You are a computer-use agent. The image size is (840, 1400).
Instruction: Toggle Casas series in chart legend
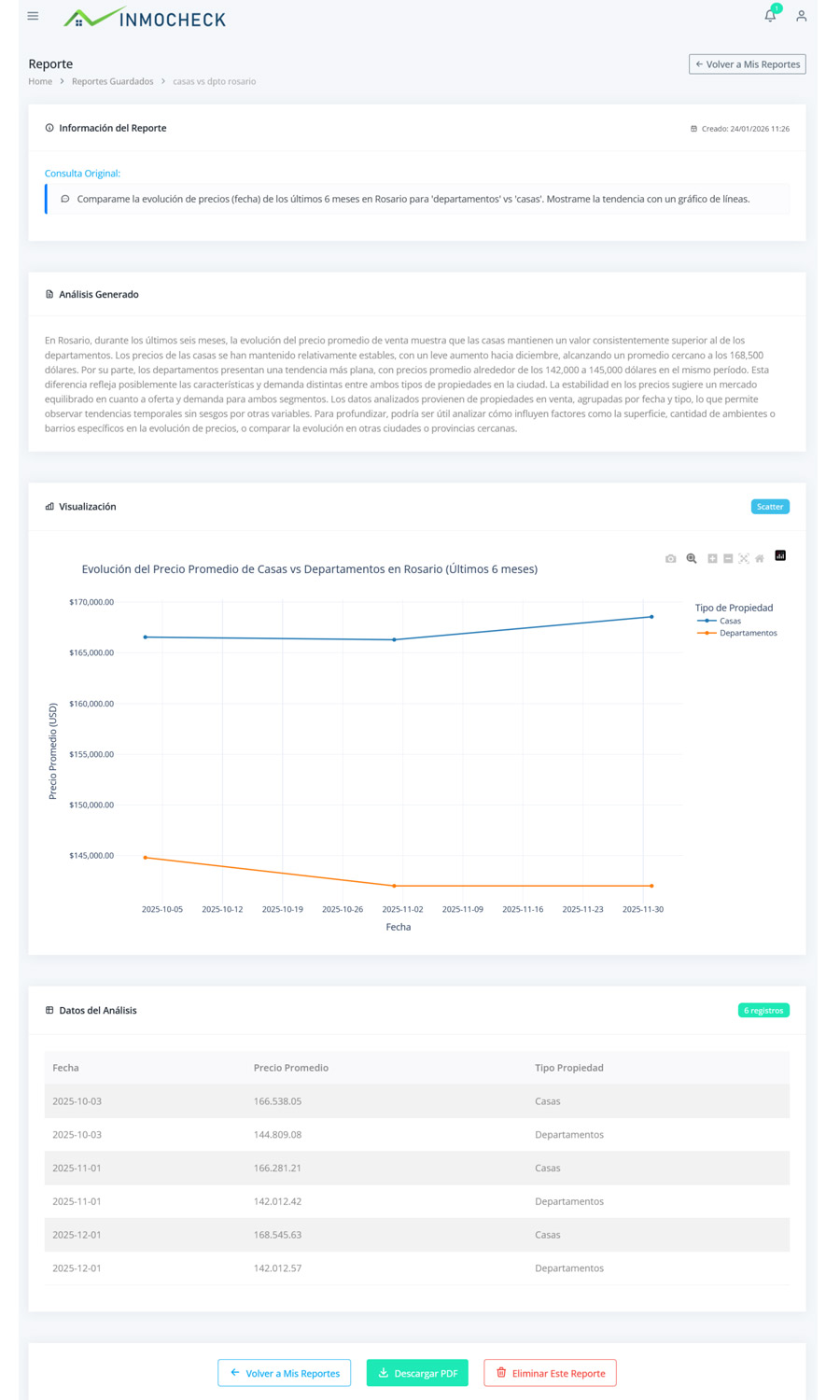coord(729,621)
